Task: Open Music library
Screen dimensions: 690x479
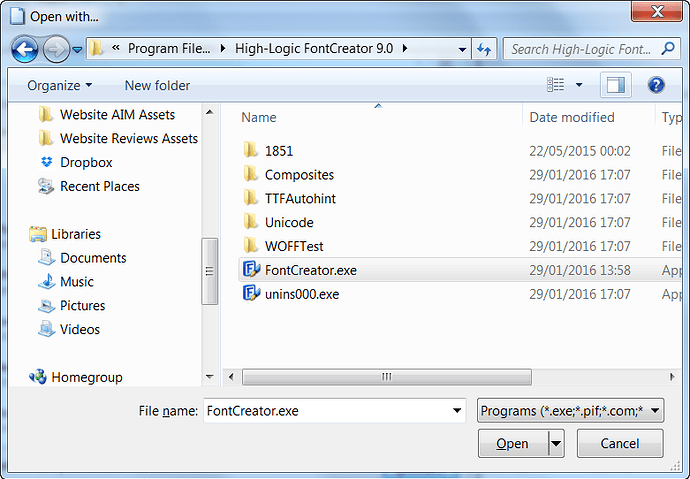Action: click(66, 282)
